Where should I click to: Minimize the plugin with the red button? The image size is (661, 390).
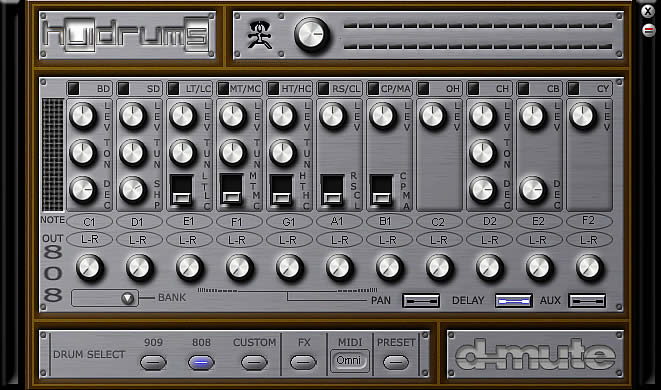[648, 30]
